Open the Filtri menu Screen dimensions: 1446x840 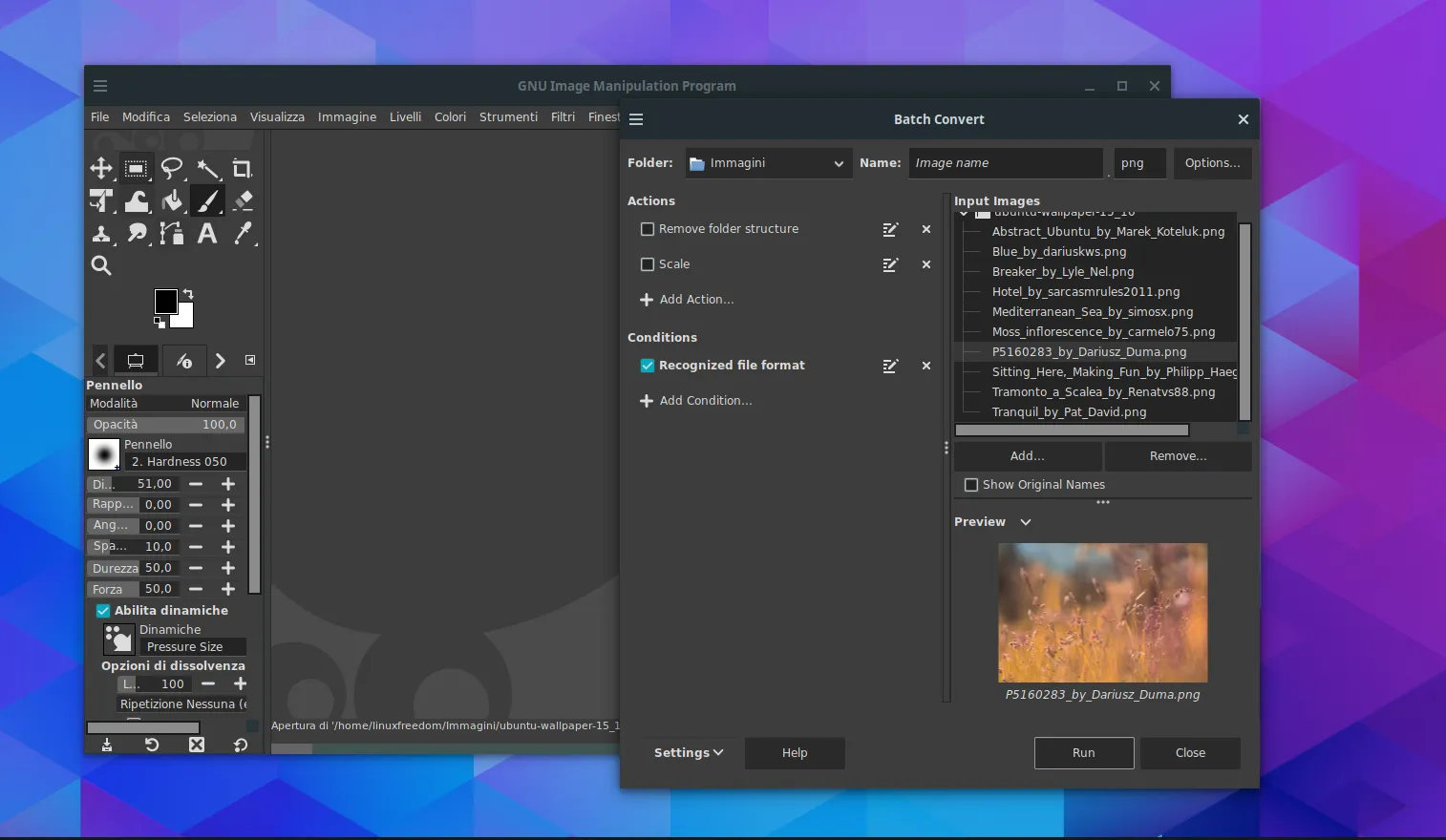[x=563, y=116]
